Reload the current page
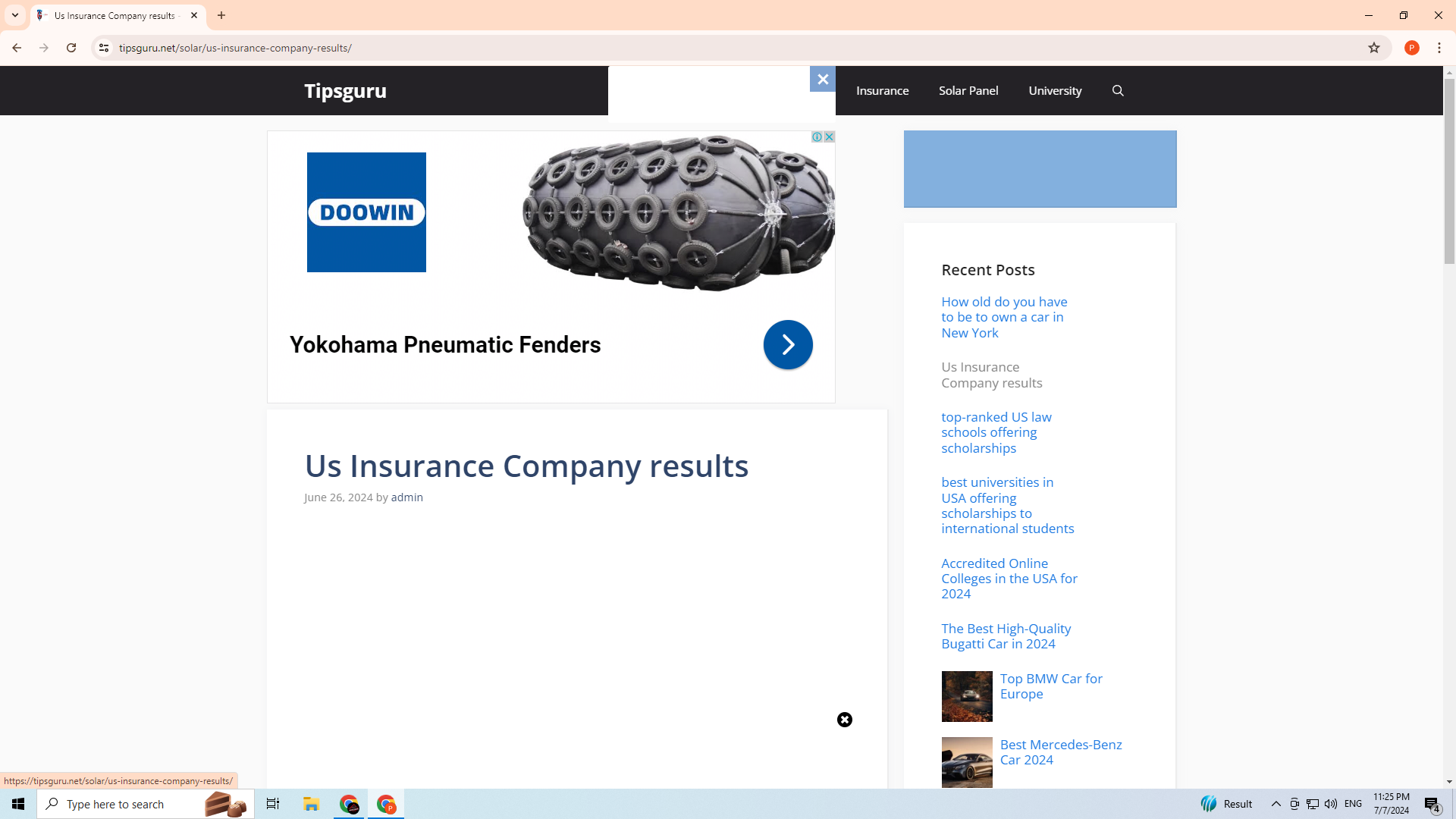This screenshot has width=1456, height=819. point(71,48)
